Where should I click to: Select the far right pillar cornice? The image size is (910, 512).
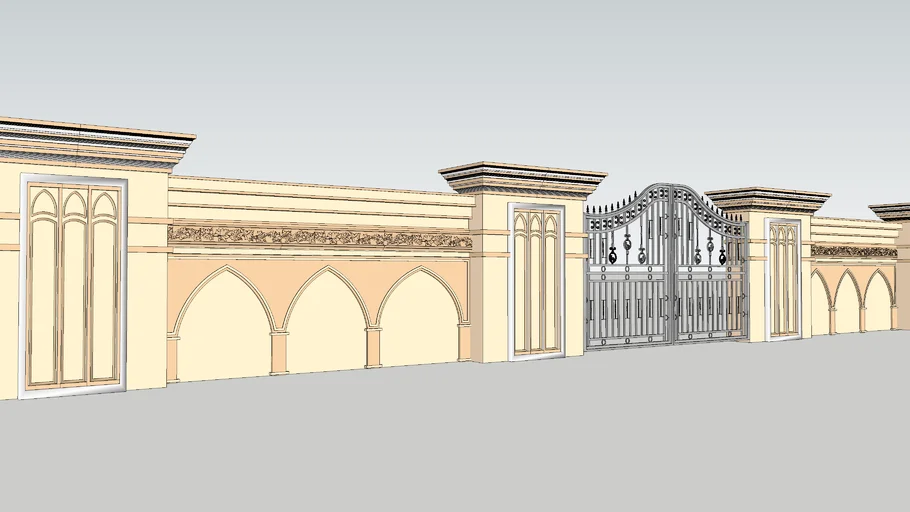(892, 211)
